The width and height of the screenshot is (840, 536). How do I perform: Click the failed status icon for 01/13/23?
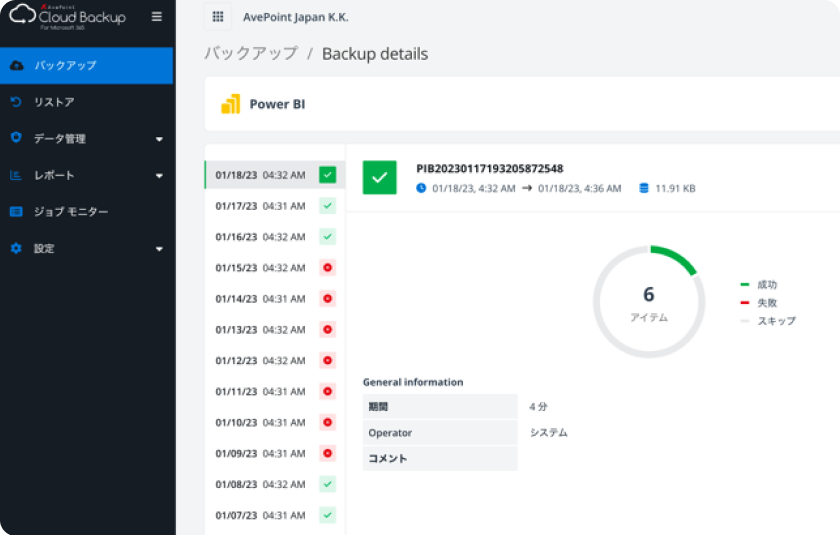[x=327, y=329]
